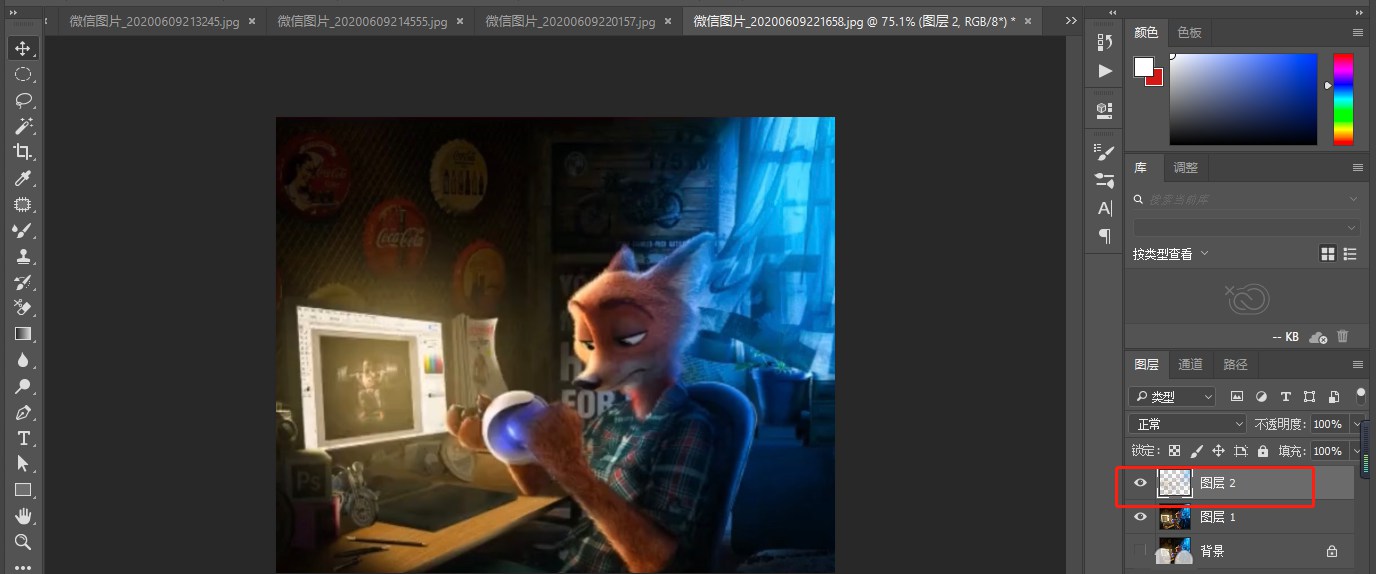Open the library selection dropdown
The image size is (1376, 574).
[1246, 227]
